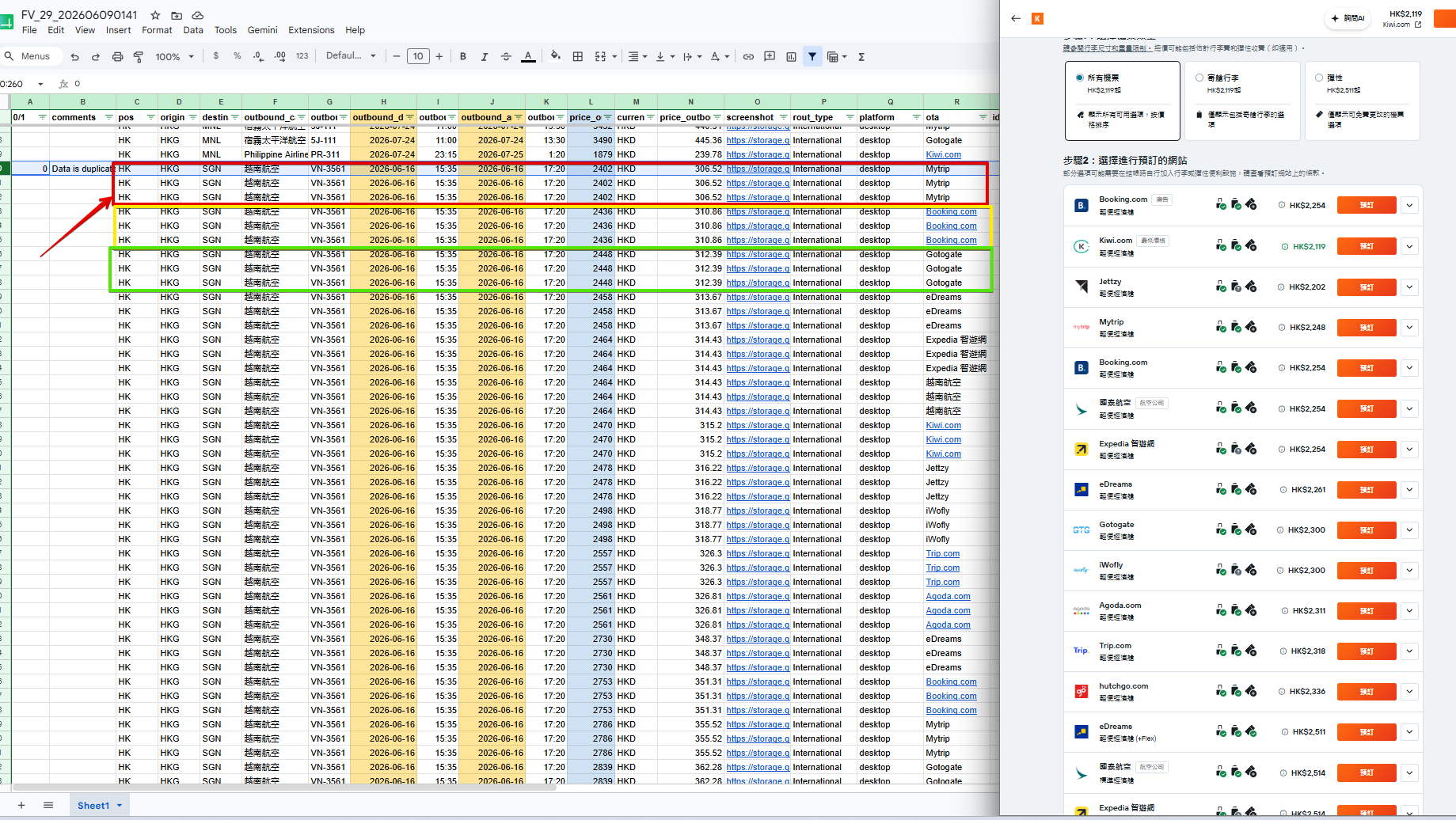Open the Format menu
The image size is (1456, 820).
[x=157, y=30]
